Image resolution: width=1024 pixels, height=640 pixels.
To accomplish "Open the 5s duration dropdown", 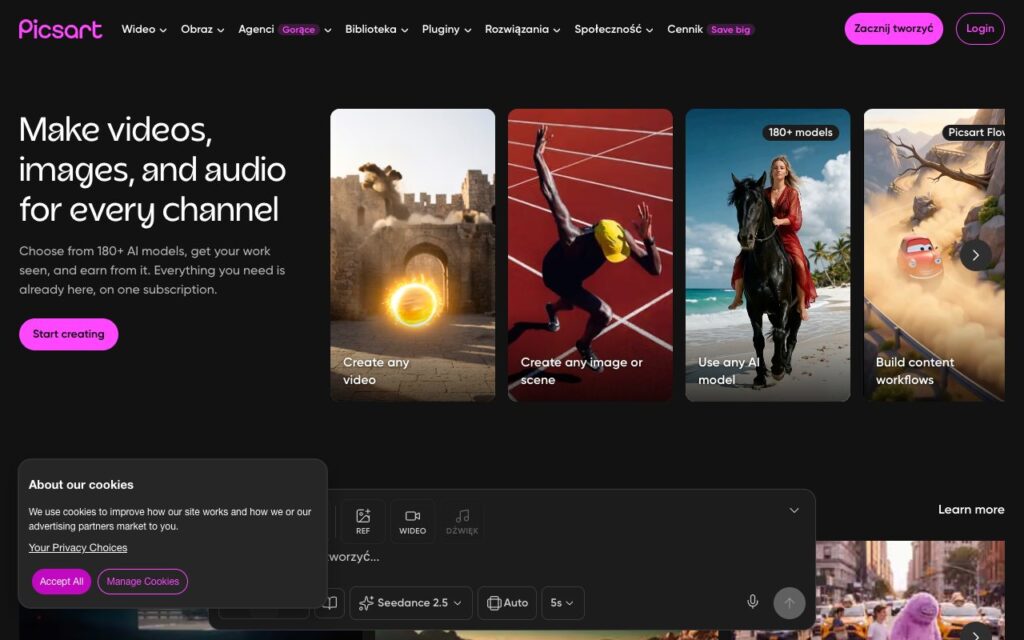I will click(562, 603).
